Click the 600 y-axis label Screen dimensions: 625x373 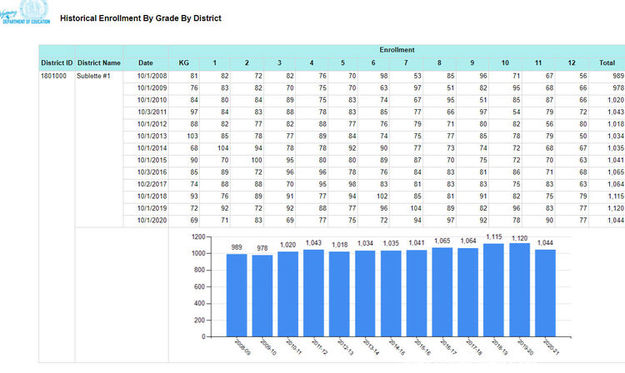(199, 287)
